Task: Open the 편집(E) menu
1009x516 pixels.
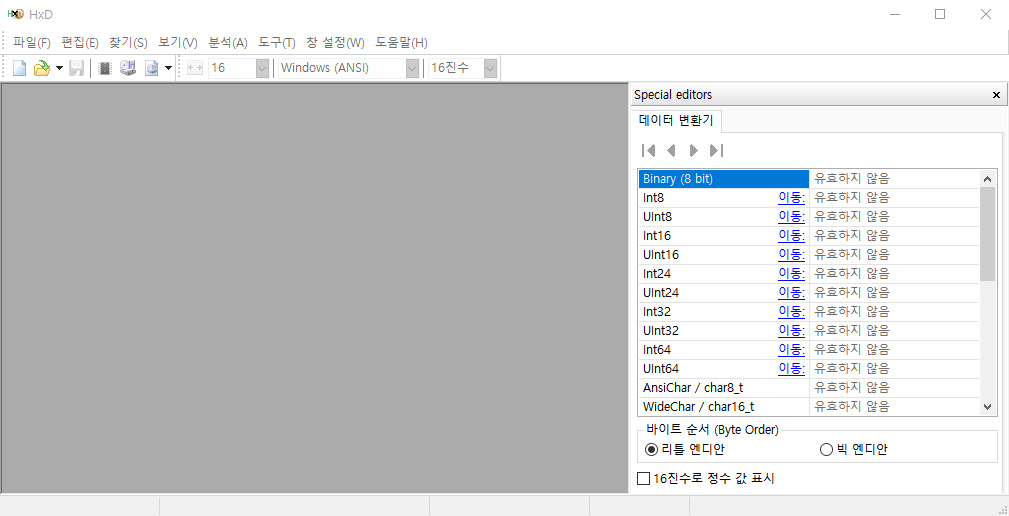Action: pyautogui.click(x=80, y=43)
